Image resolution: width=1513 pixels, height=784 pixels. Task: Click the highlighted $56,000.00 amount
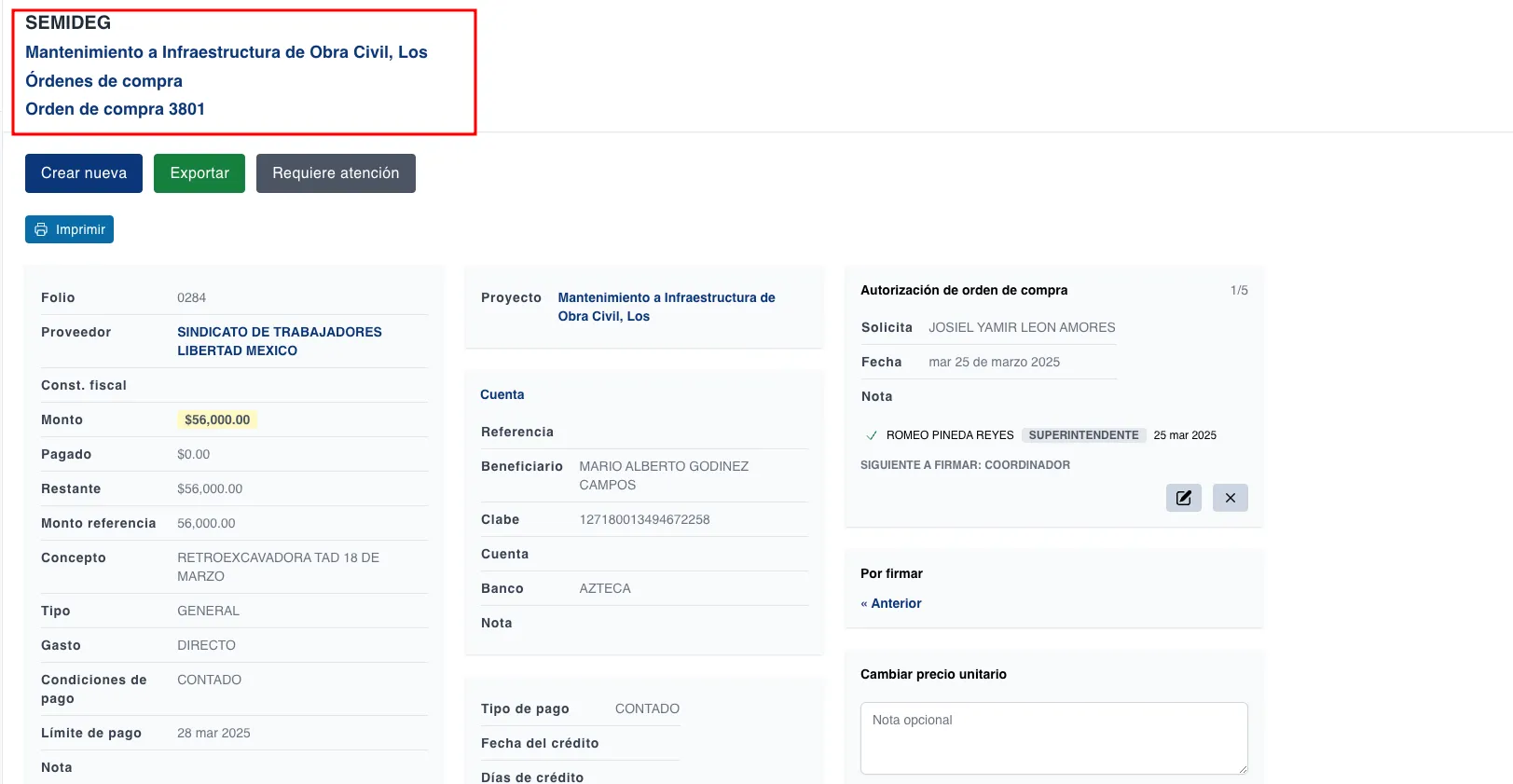217,420
